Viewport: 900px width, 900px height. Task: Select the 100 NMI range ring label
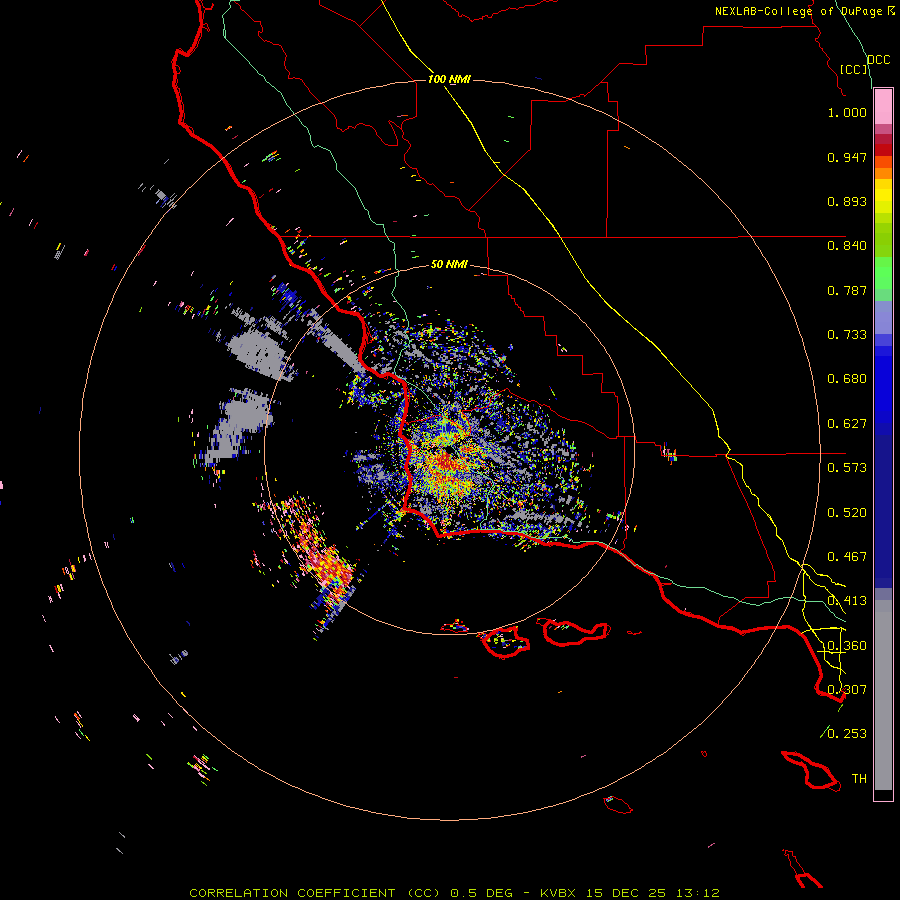pos(449,79)
